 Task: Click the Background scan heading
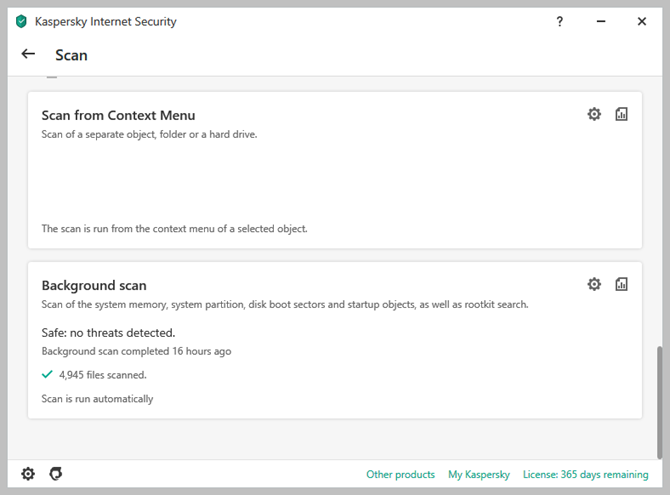coord(94,285)
